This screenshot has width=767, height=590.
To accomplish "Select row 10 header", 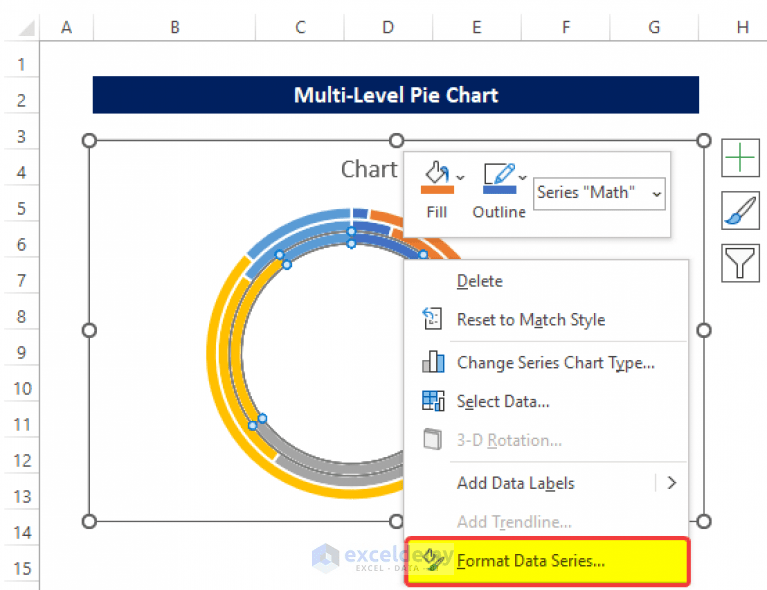I will tap(21, 388).
